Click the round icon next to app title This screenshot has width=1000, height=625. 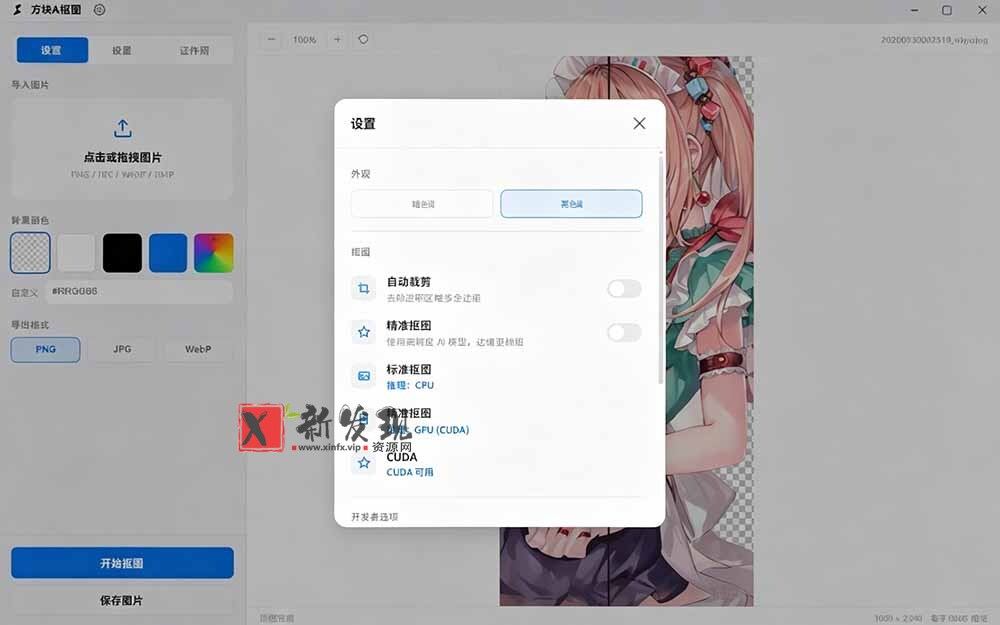(x=99, y=10)
